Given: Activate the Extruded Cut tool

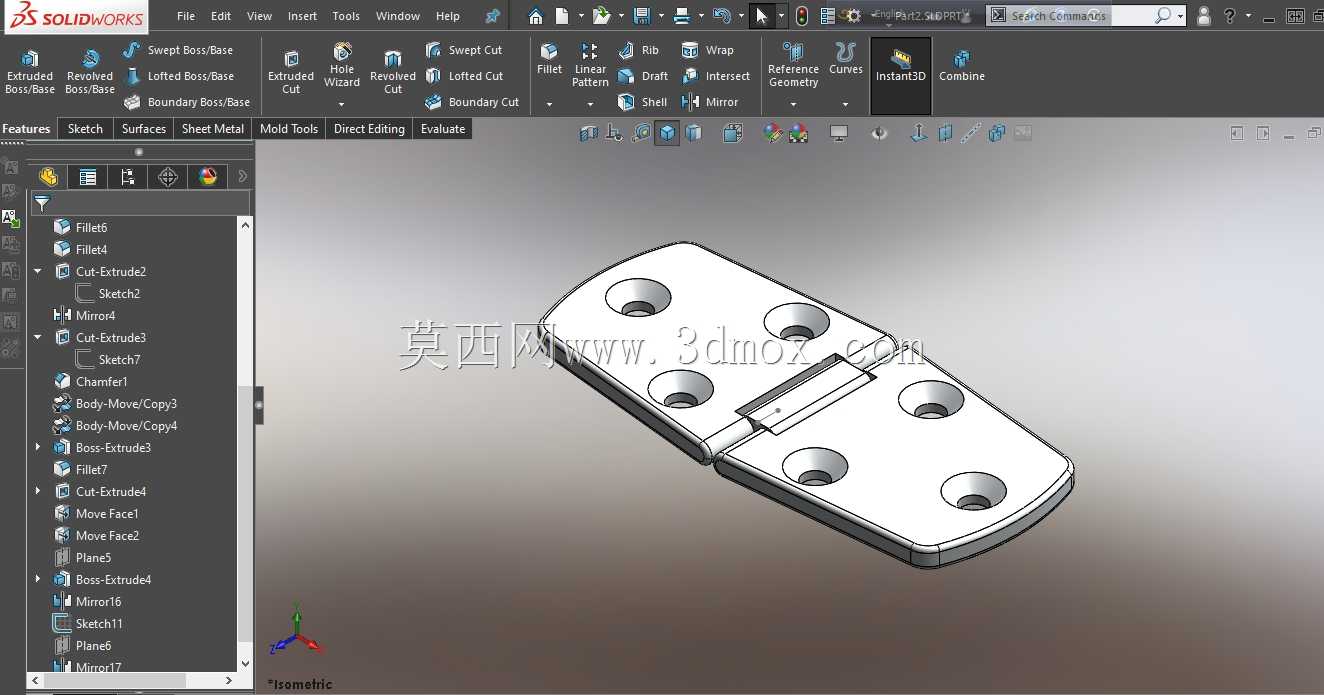Looking at the screenshot, I should 291,71.
